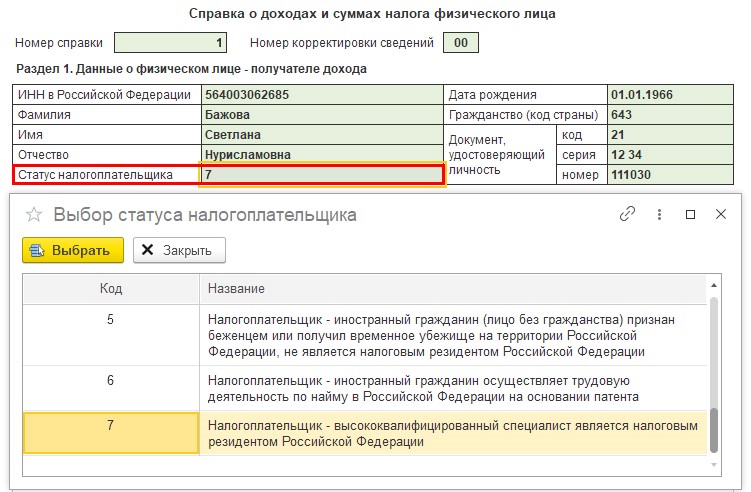
Task: Click the Название column header
Action: point(455,288)
